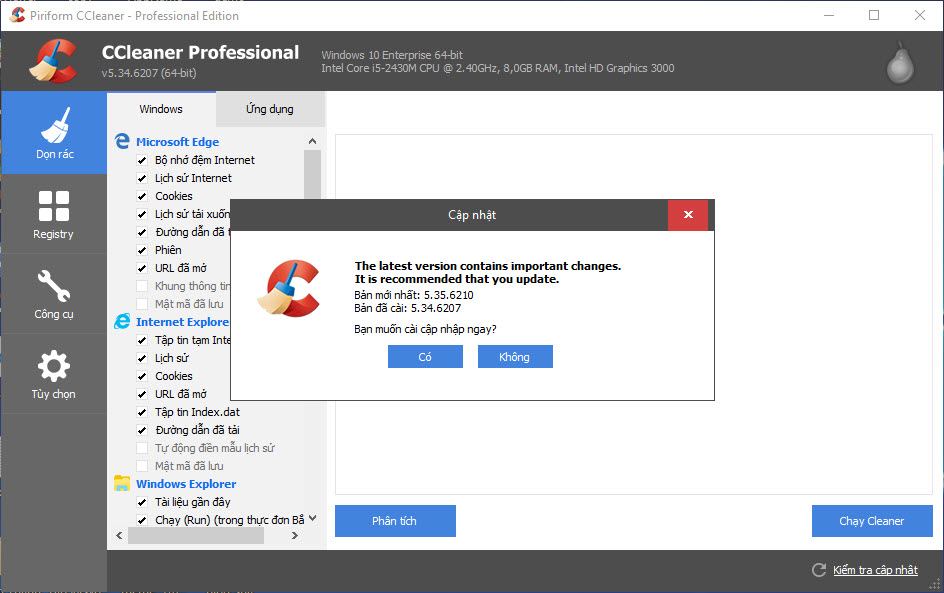Click the Windows Explorer folder icon
The height and width of the screenshot is (593, 944).
(122, 483)
